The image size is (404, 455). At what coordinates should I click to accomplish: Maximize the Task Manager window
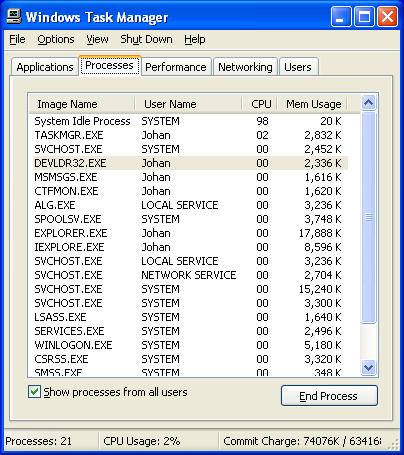click(x=364, y=17)
